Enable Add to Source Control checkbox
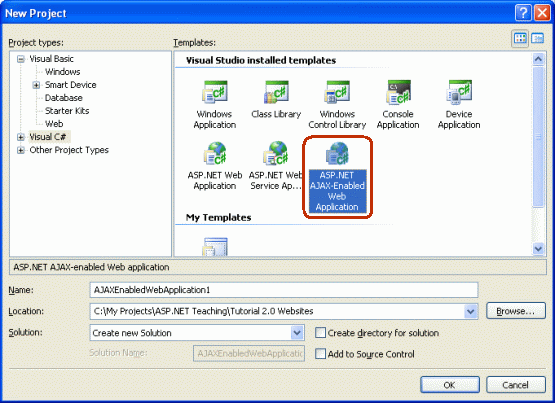 (320, 354)
